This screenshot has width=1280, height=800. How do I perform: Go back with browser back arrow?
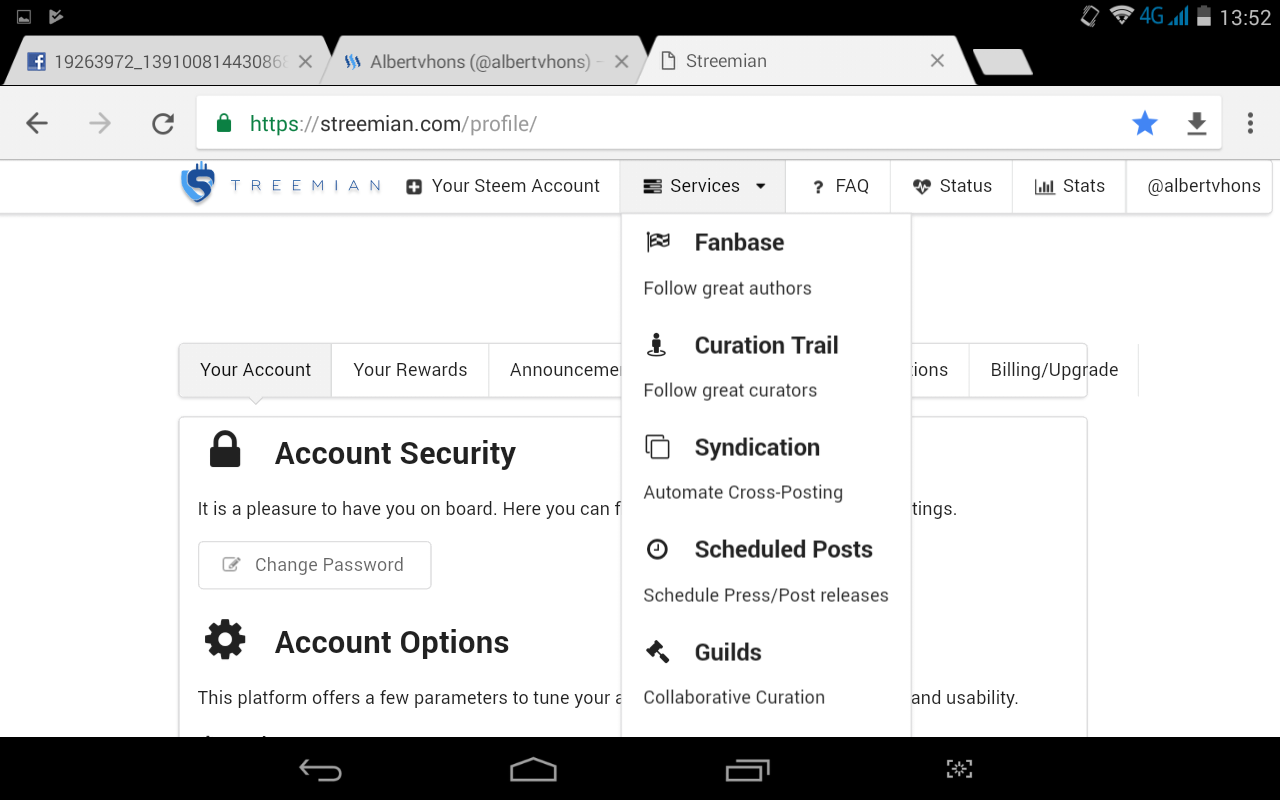pyautogui.click(x=37, y=123)
